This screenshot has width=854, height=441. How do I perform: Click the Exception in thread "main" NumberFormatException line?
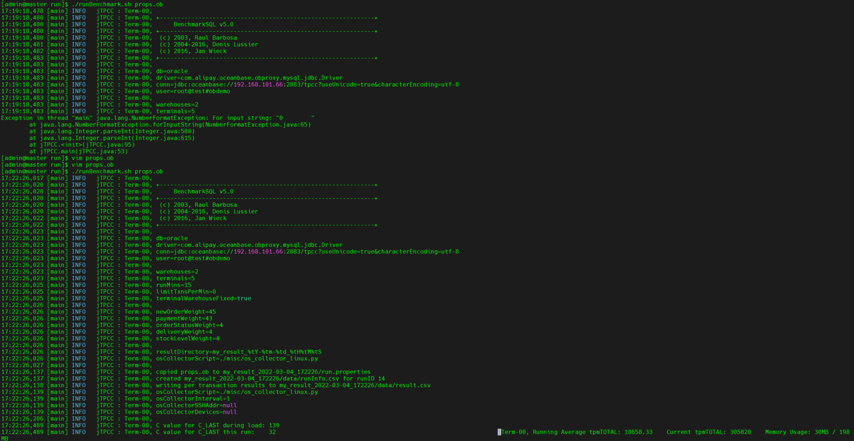pos(158,118)
